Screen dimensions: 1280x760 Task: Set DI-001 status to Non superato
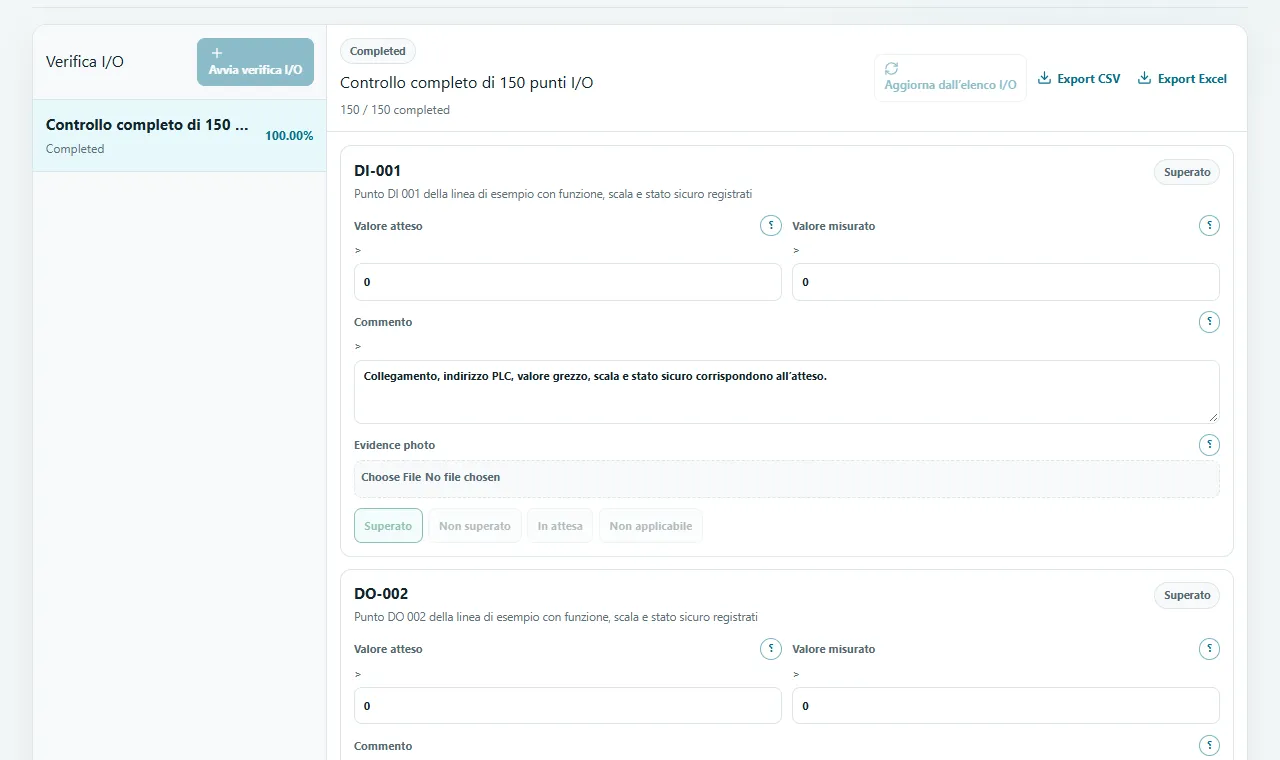(475, 526)
